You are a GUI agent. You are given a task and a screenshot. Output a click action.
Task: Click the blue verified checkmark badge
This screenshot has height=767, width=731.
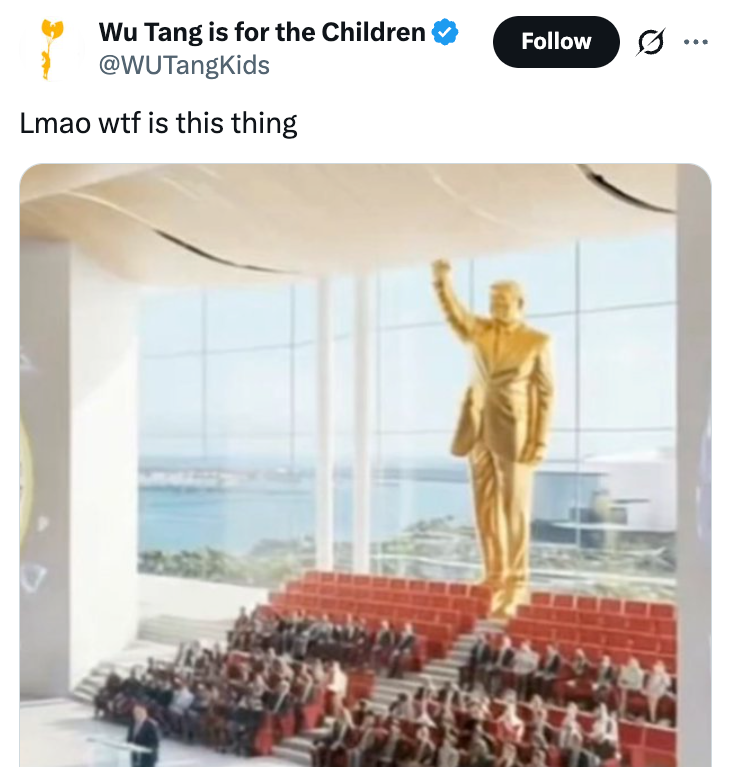(x=445, y=33)
